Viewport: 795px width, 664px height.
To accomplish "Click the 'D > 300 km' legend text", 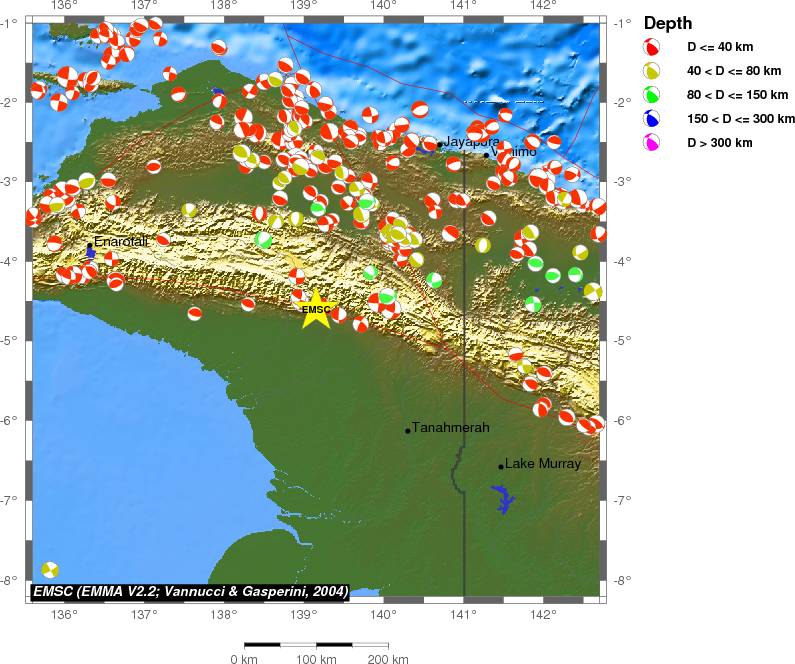I will click(x=720, y=143).
